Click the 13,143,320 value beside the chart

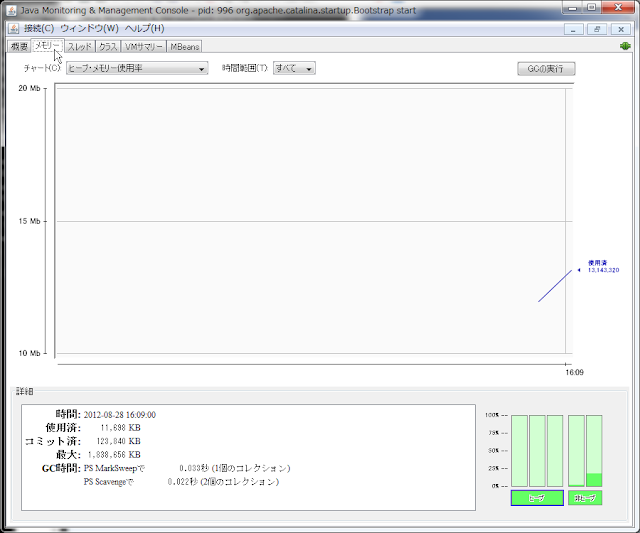click(x=603, y=270)
